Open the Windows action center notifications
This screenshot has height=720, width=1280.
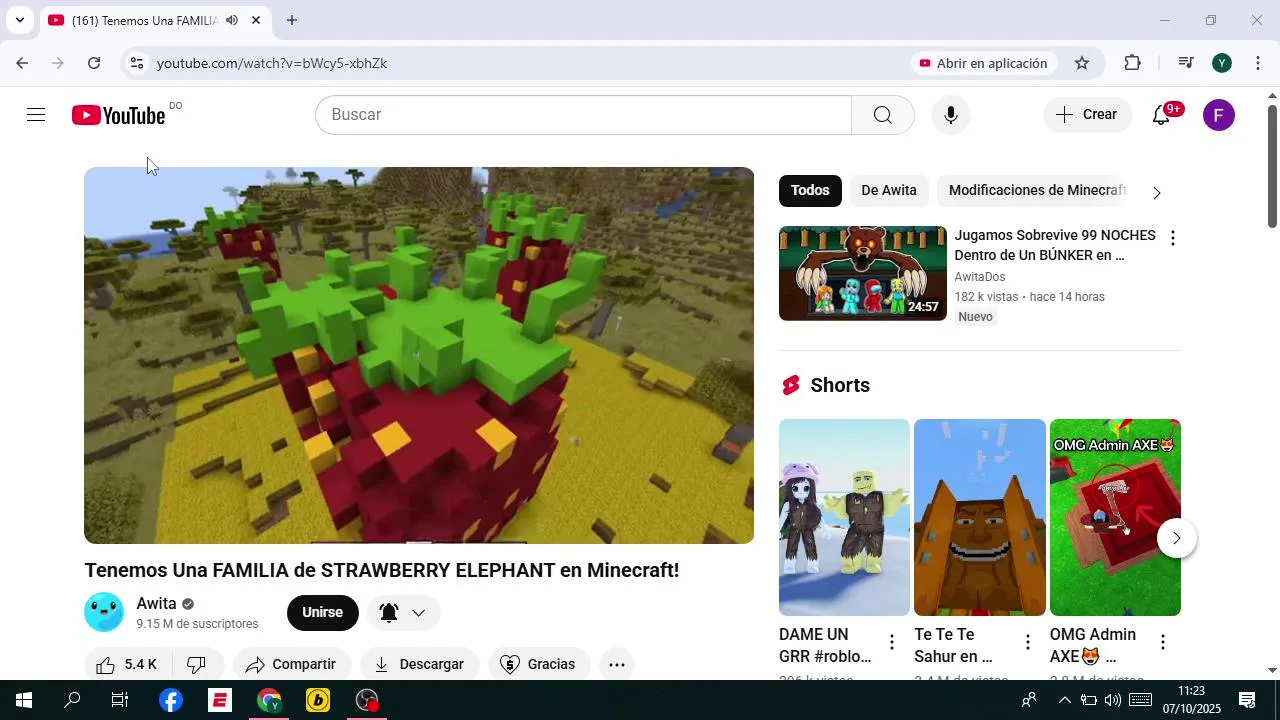[x=1247, y=700]
